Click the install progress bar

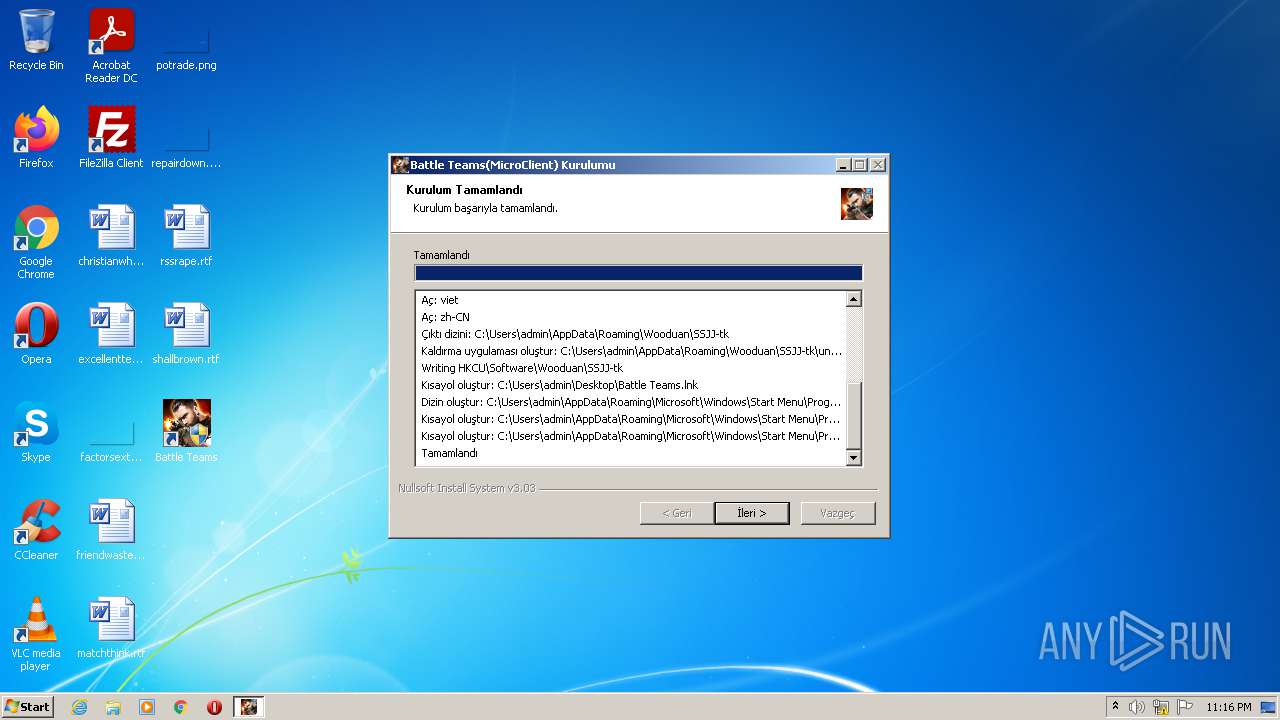click(x=638, y=273)
